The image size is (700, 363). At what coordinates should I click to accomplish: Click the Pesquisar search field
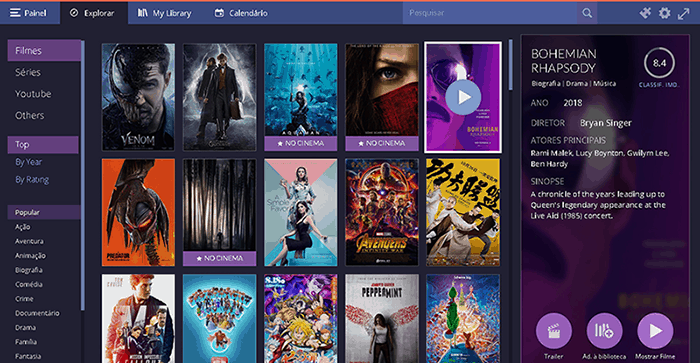(x=489, y=13)
